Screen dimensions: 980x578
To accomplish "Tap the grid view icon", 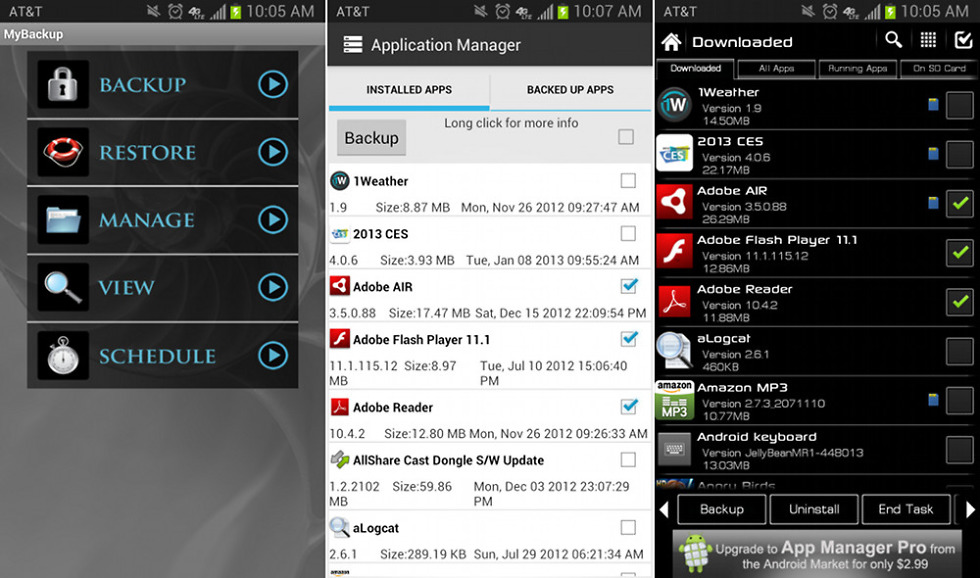I will pyautogui.click(x=928, y=40).
